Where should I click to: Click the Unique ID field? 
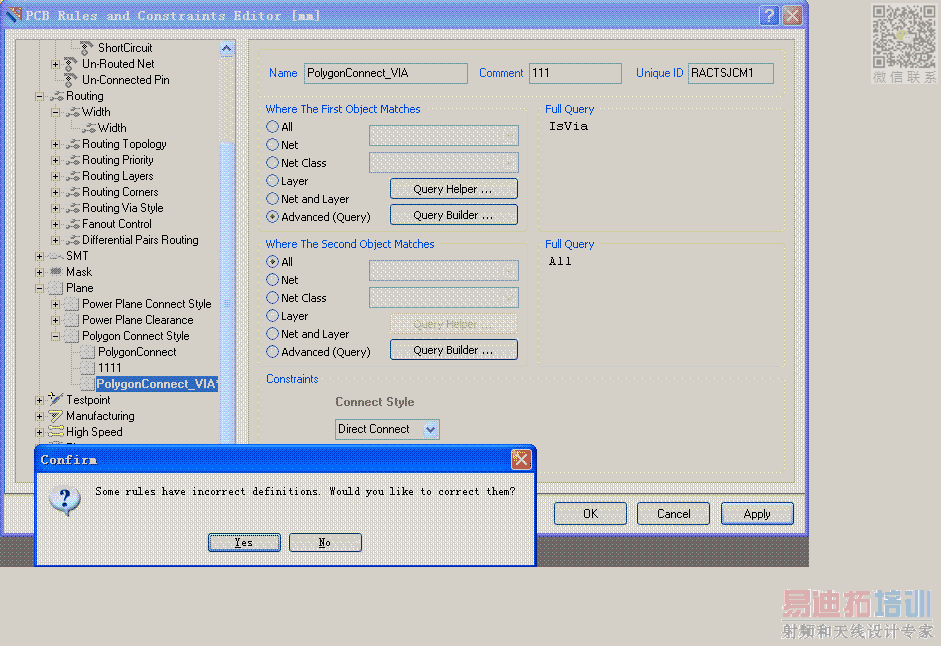tap(731, 73)
